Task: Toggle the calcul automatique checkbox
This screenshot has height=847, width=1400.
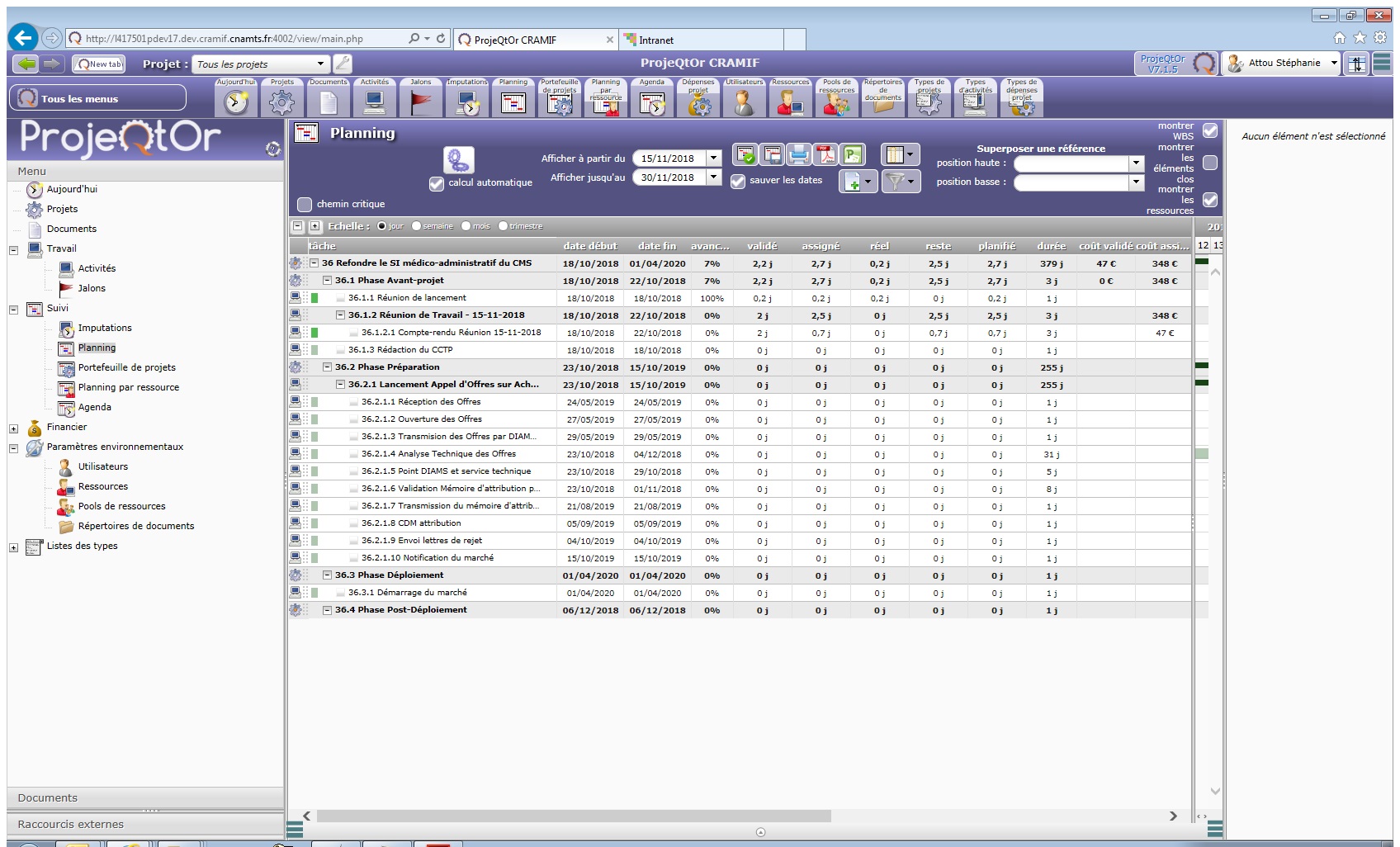Action: point(437,183)
